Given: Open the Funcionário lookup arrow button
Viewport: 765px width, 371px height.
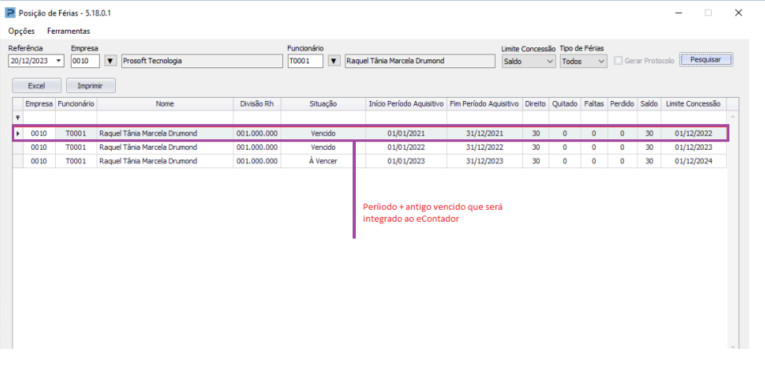Looking at the screenshot, I should pyautogui.click(x=334, y=61).
